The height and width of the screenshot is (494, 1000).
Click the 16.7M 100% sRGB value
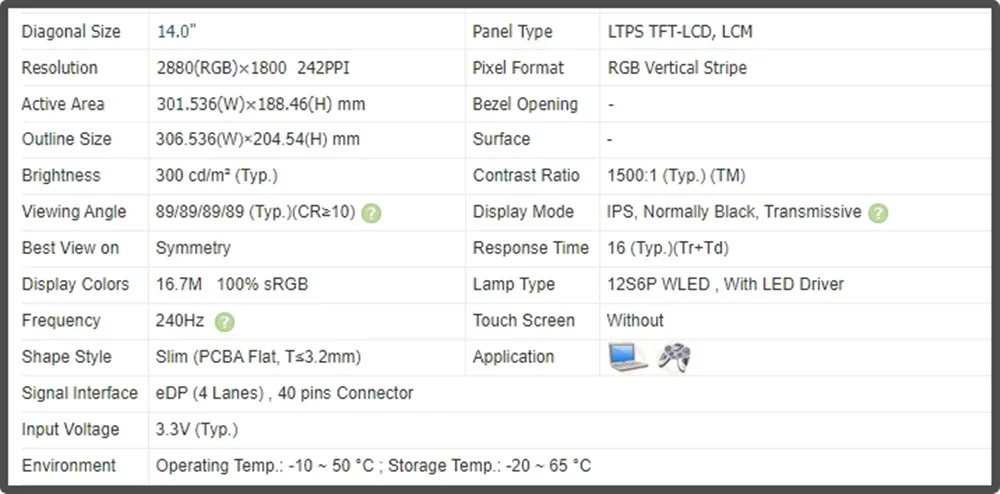pos(232,284)
